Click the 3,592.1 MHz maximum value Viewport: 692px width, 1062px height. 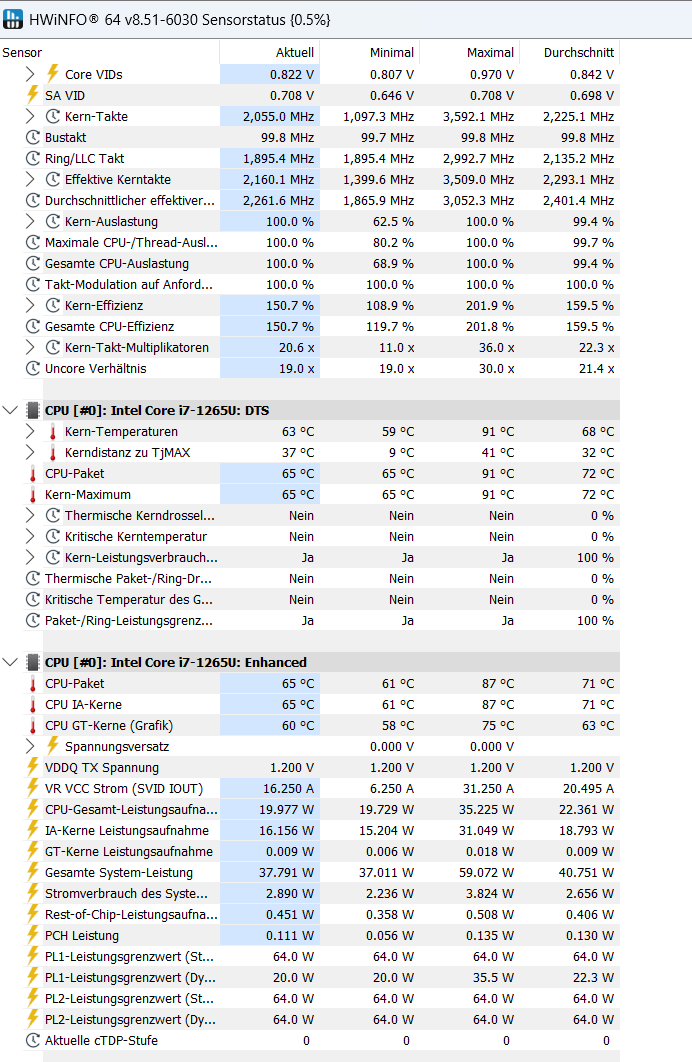pos(479,116)
